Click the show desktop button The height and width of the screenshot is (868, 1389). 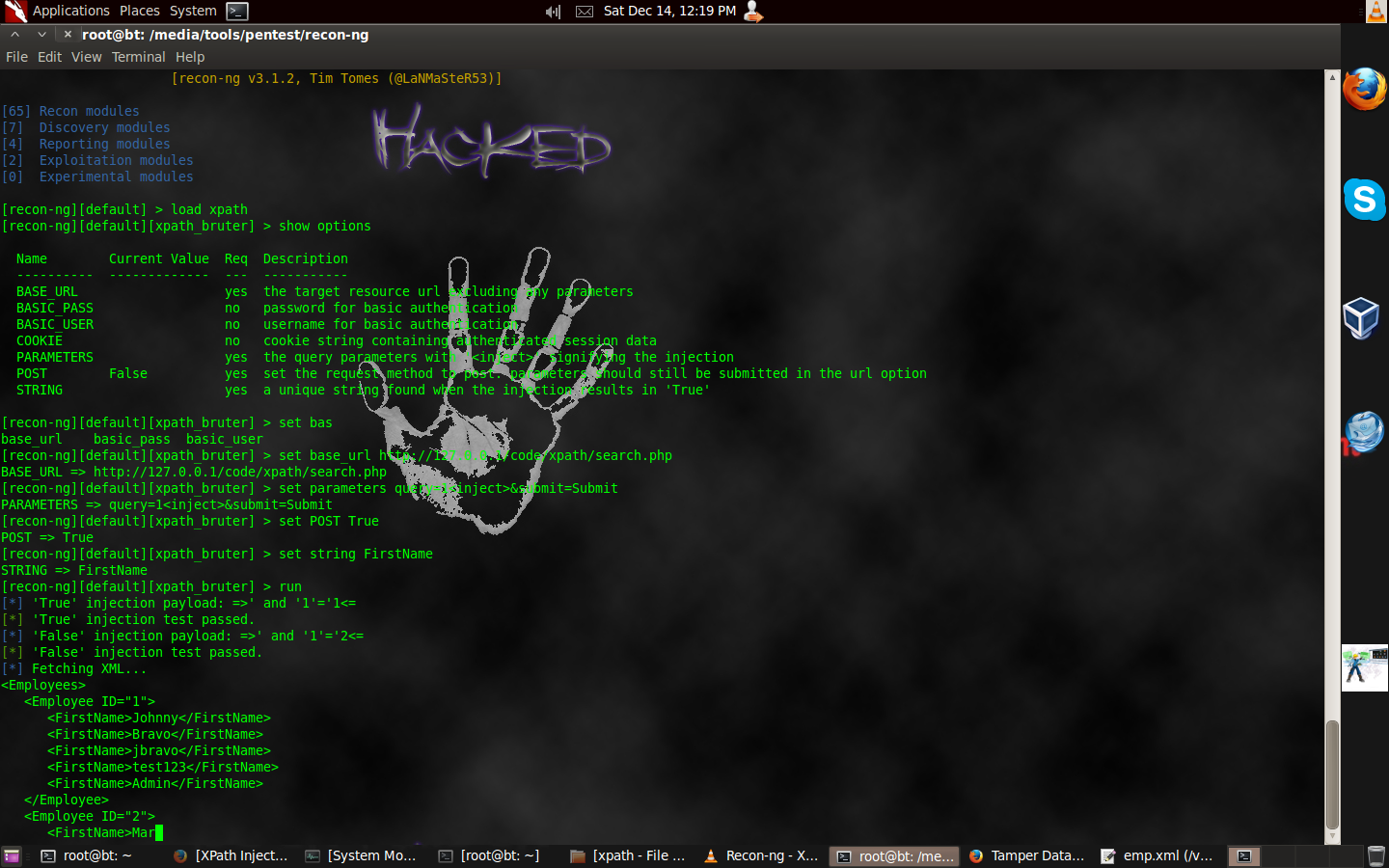[x=12, y=856]
